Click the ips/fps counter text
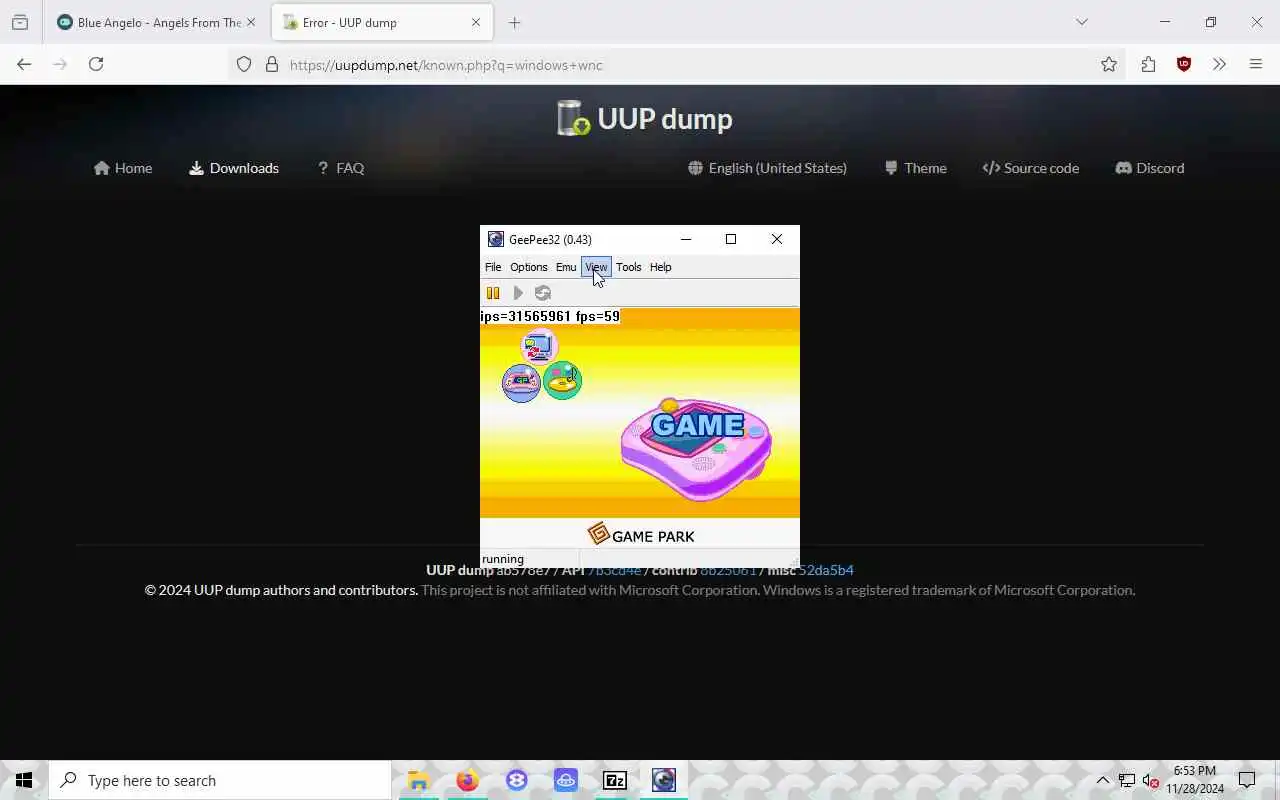This screenshot has width=1280, height=800. (550, 317)
